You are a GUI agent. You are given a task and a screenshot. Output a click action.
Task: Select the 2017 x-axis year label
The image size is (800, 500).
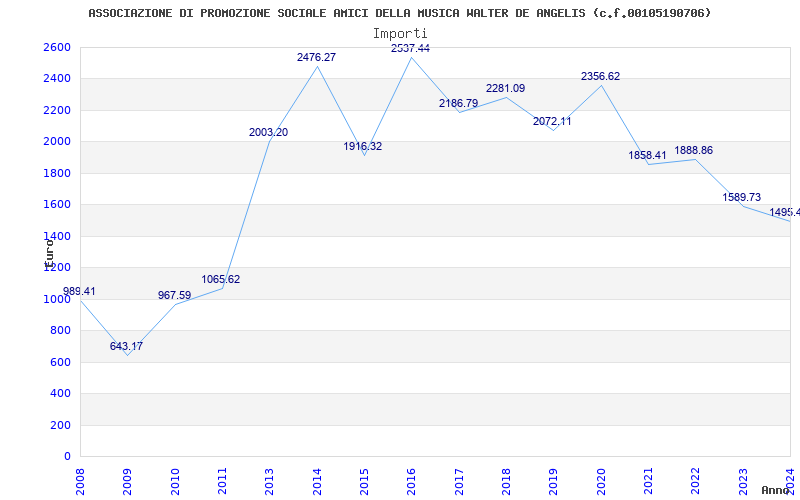click(x=459, y=481)
